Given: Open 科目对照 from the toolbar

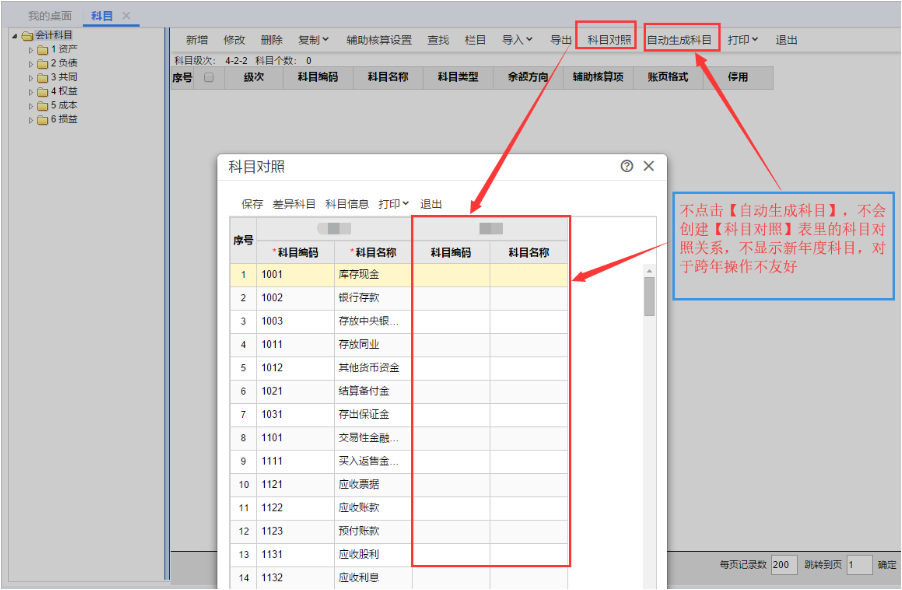Looking at the screenshot, I should click(x=609, y=40).
